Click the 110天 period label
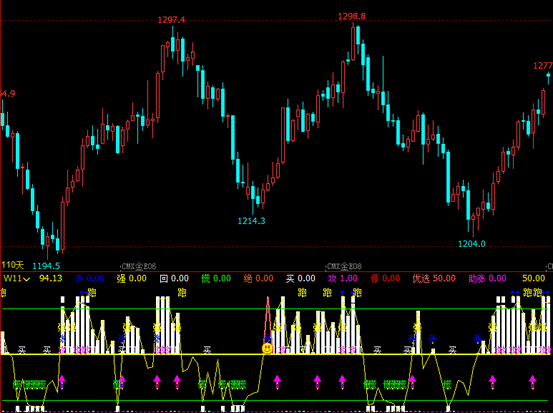This screenshot has height=413, width=553. click(12, 265)
